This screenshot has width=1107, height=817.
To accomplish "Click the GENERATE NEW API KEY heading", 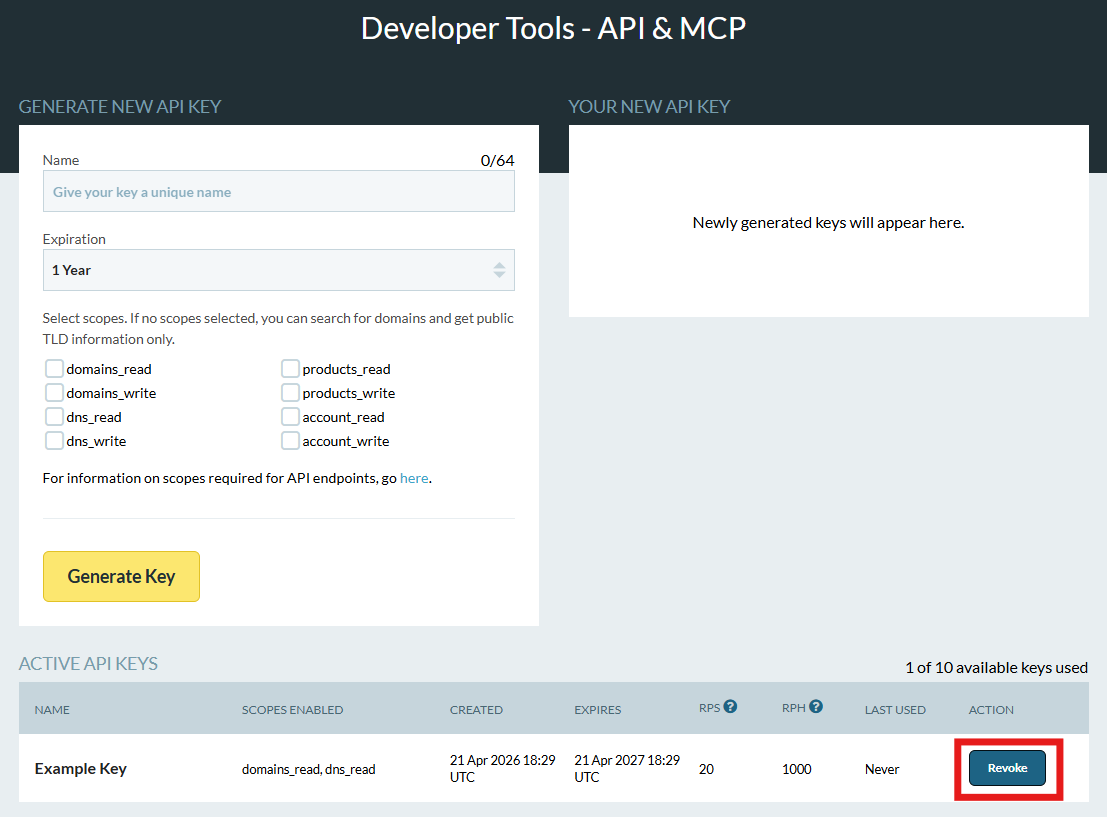I will (120, 106).
